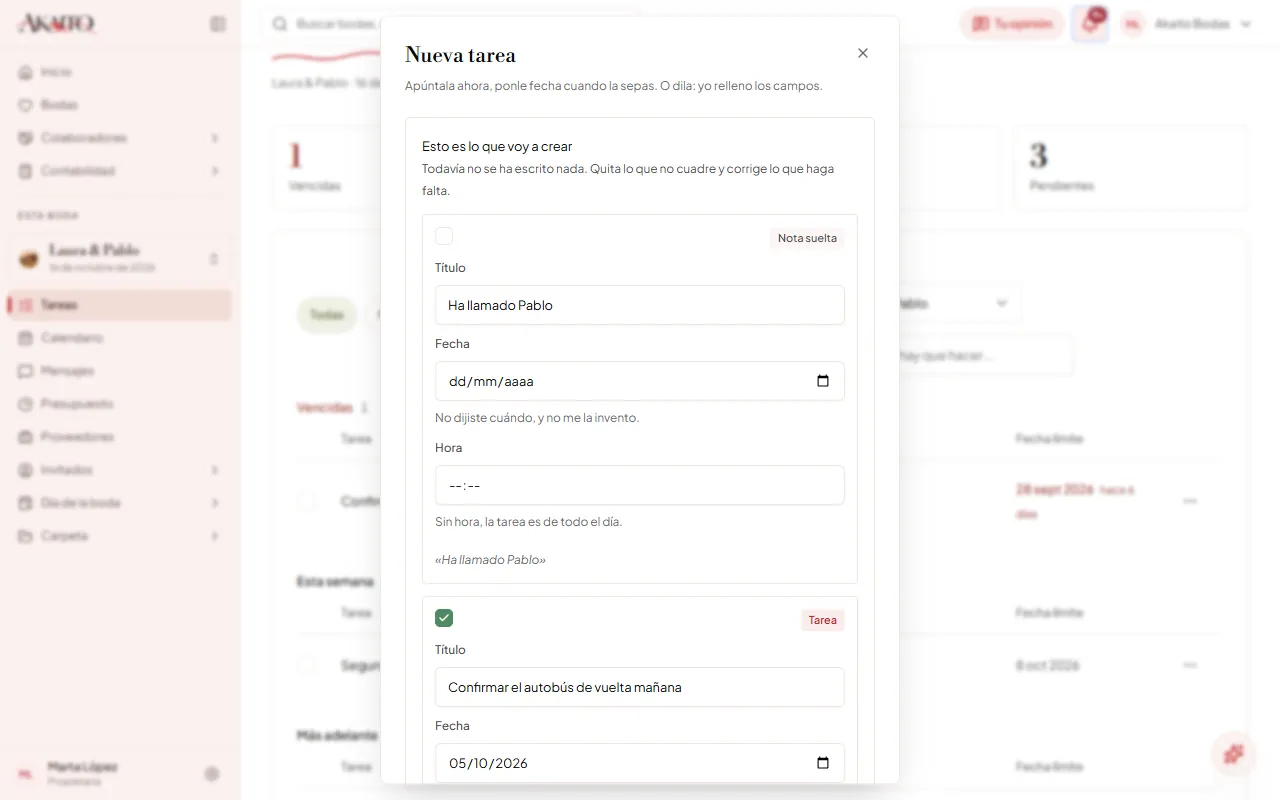This screenshot has height=800, width=1280.
Task: Click the Akatto logo
Action: (x=57, y=24)
